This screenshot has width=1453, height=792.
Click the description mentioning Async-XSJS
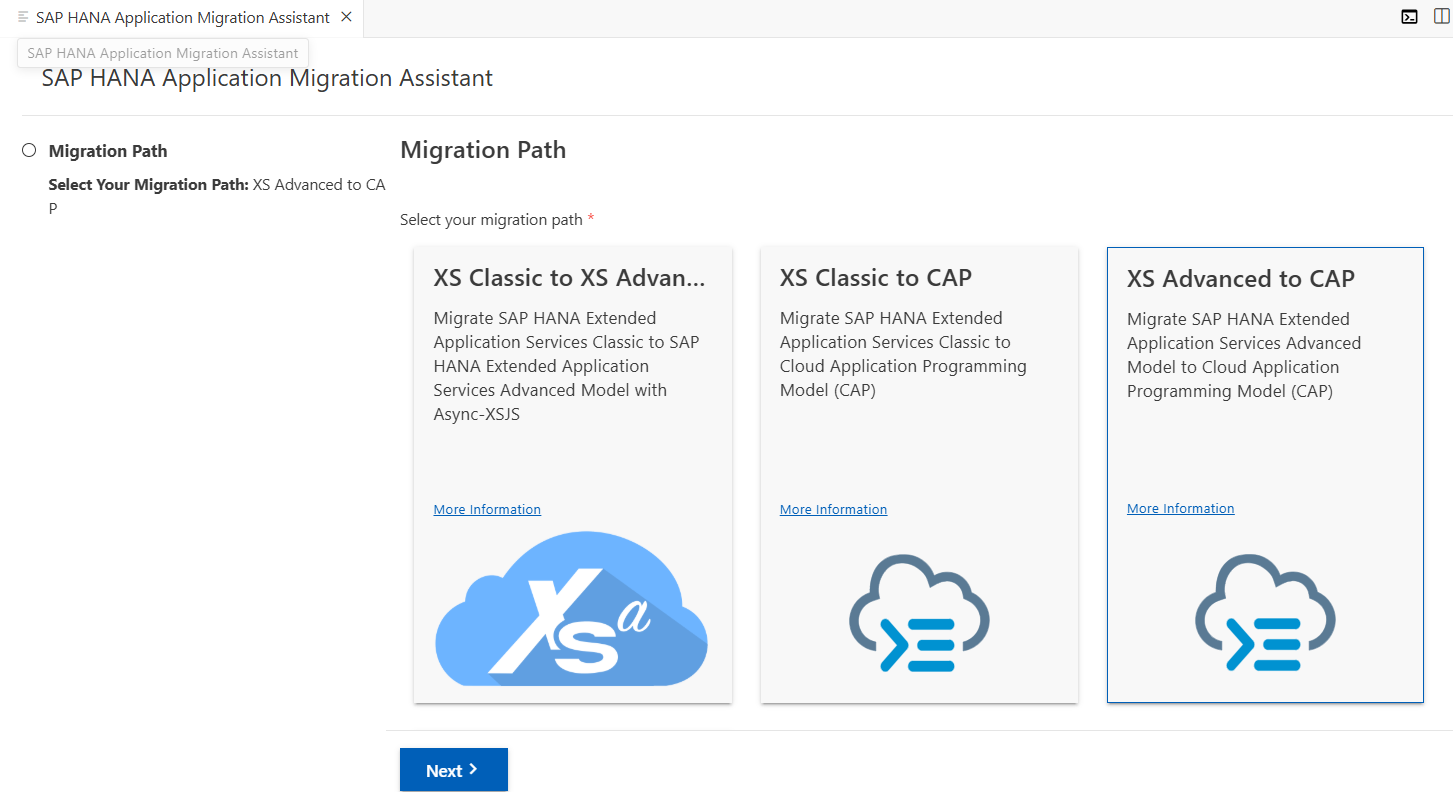(567, 366)
